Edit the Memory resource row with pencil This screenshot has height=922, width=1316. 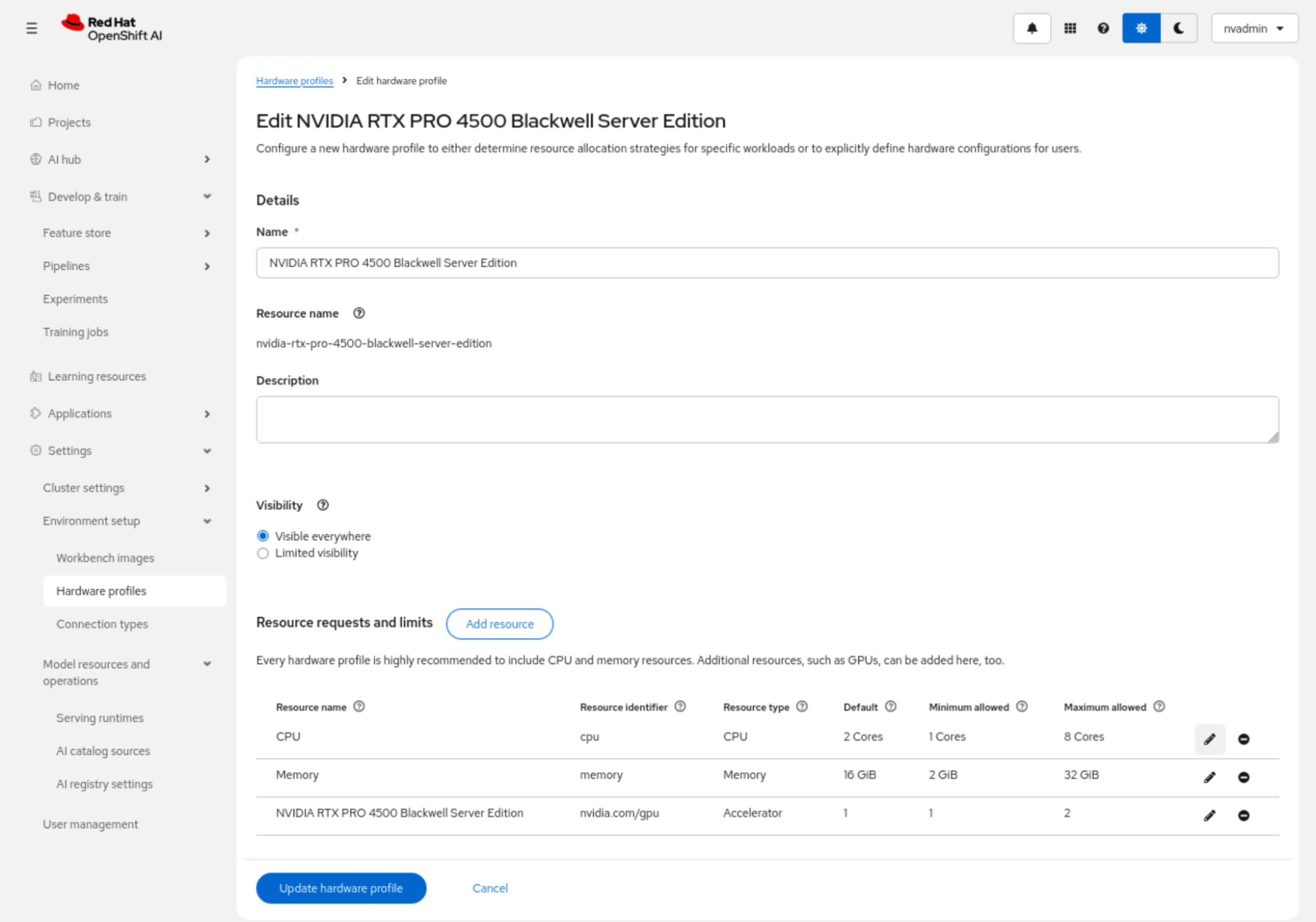[x=1209, y=777]
